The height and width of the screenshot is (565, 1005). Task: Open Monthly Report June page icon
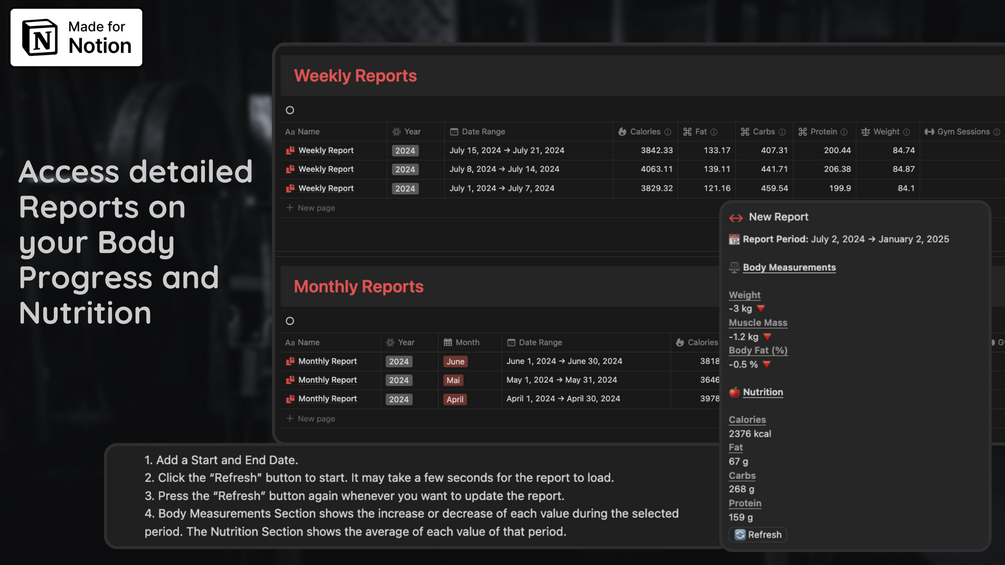290,361
